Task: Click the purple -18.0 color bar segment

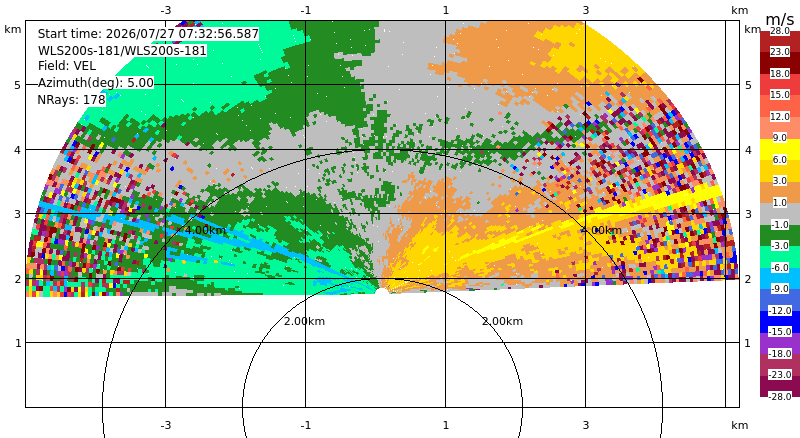Action: click(x=780, y=344)
